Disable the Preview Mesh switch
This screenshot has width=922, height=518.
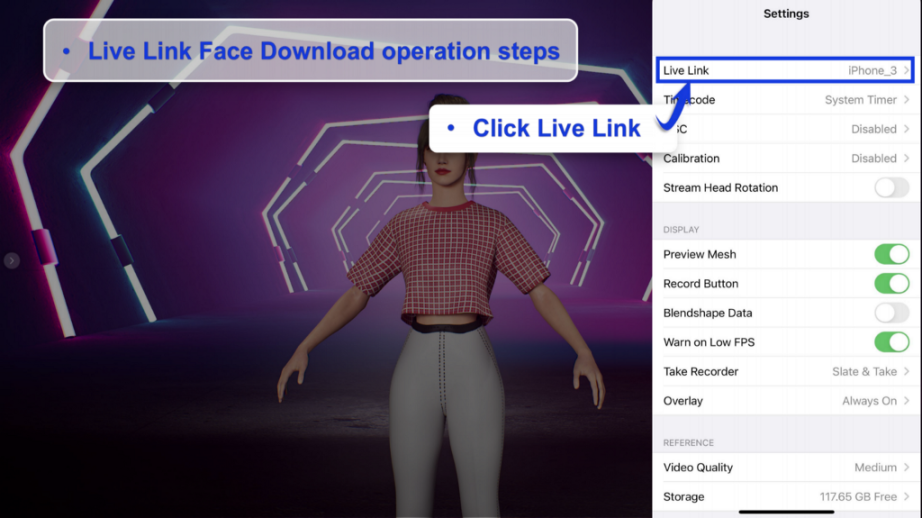[890, 255]
